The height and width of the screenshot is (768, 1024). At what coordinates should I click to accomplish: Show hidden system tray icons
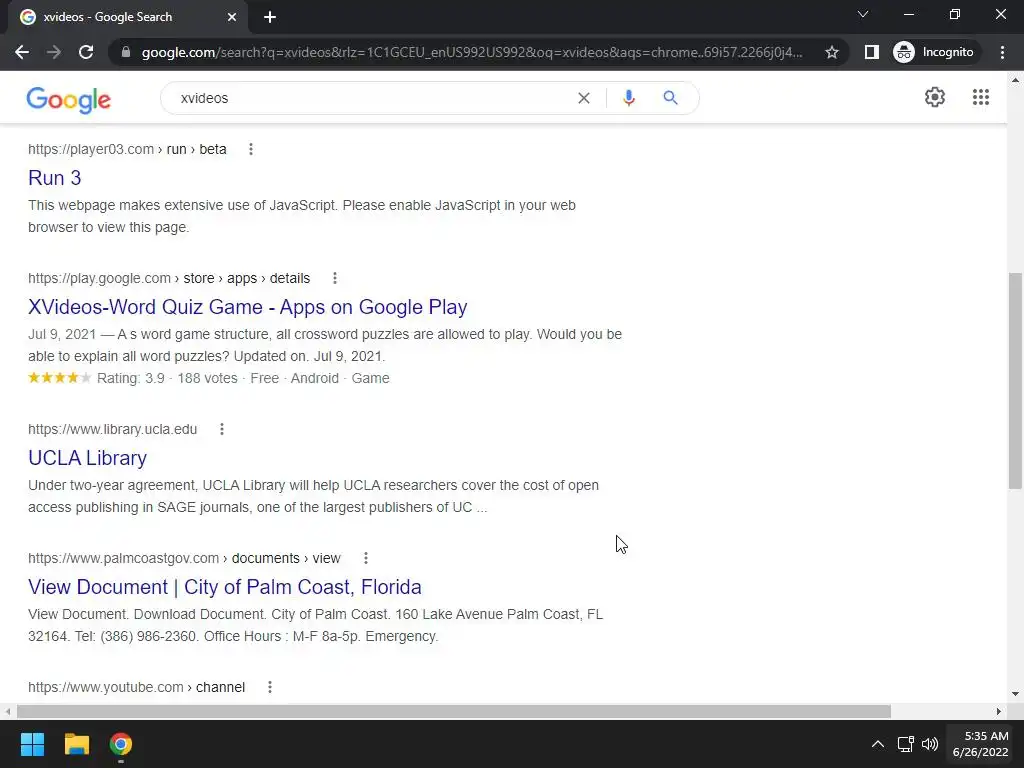pos(878,744)
